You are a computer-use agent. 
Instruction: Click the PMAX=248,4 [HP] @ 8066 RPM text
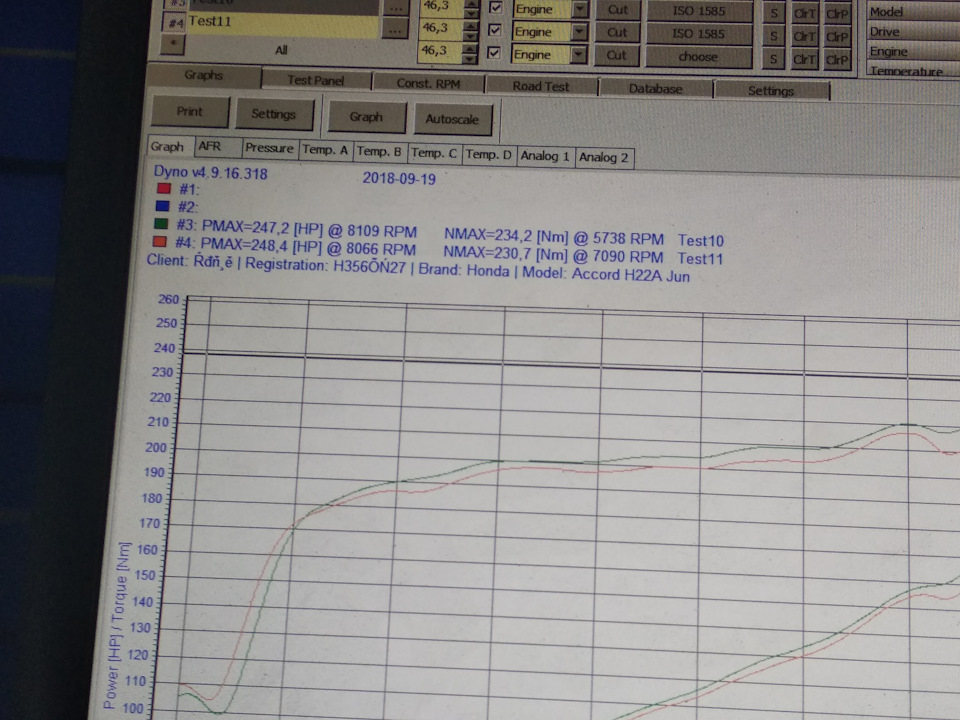[308, 247]
